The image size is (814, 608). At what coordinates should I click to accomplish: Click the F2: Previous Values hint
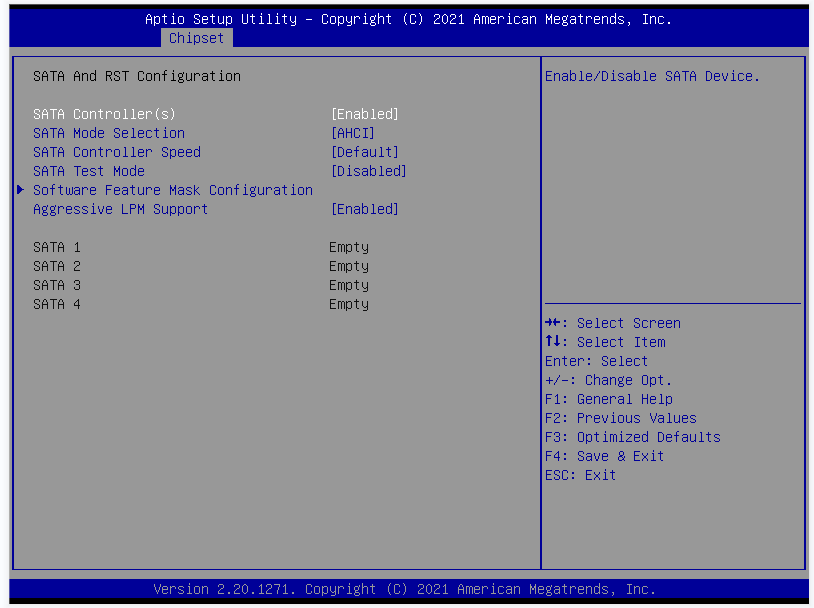pyautogui.click(x=620, y=418)
